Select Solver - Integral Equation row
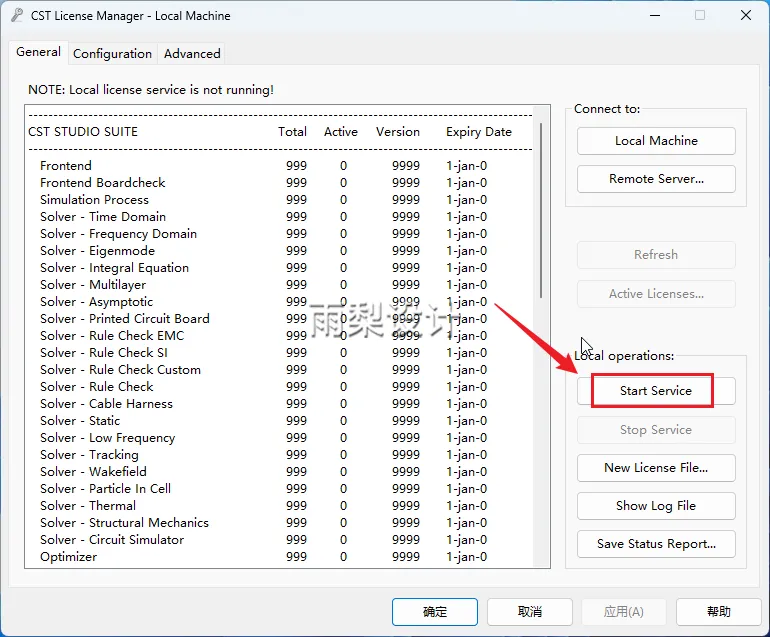Image resolution: width=770 pixels, height=637 pixels. click(x=263, y=268)
